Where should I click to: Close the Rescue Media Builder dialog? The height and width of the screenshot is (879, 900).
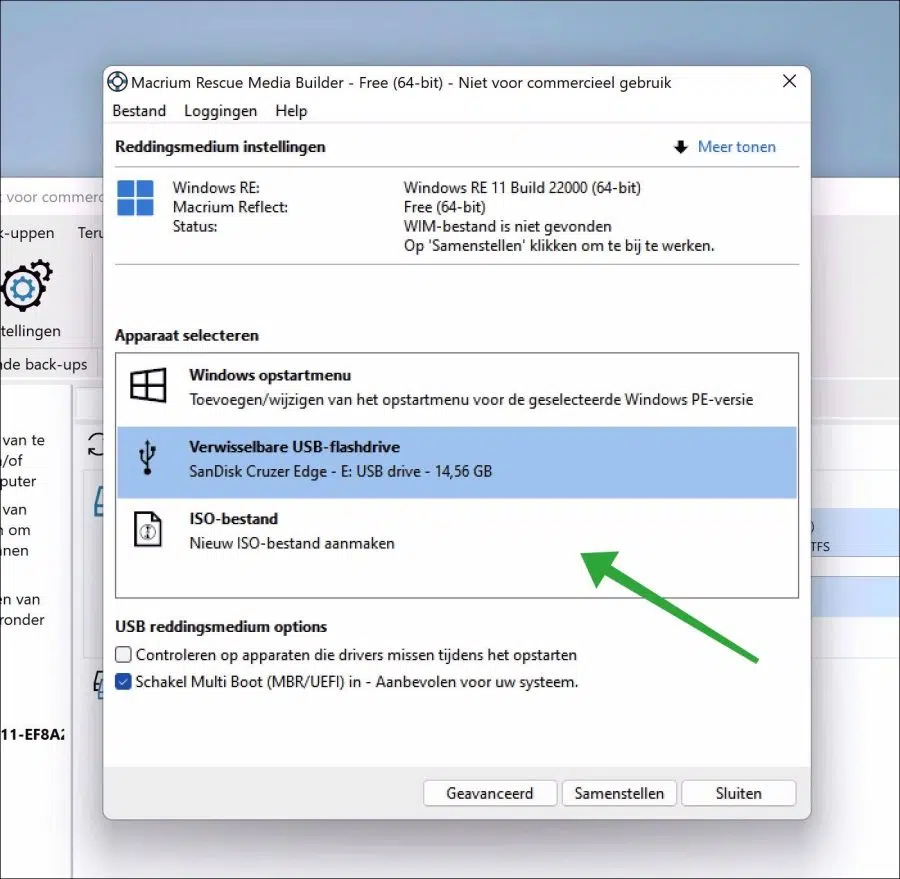(789, 82)
